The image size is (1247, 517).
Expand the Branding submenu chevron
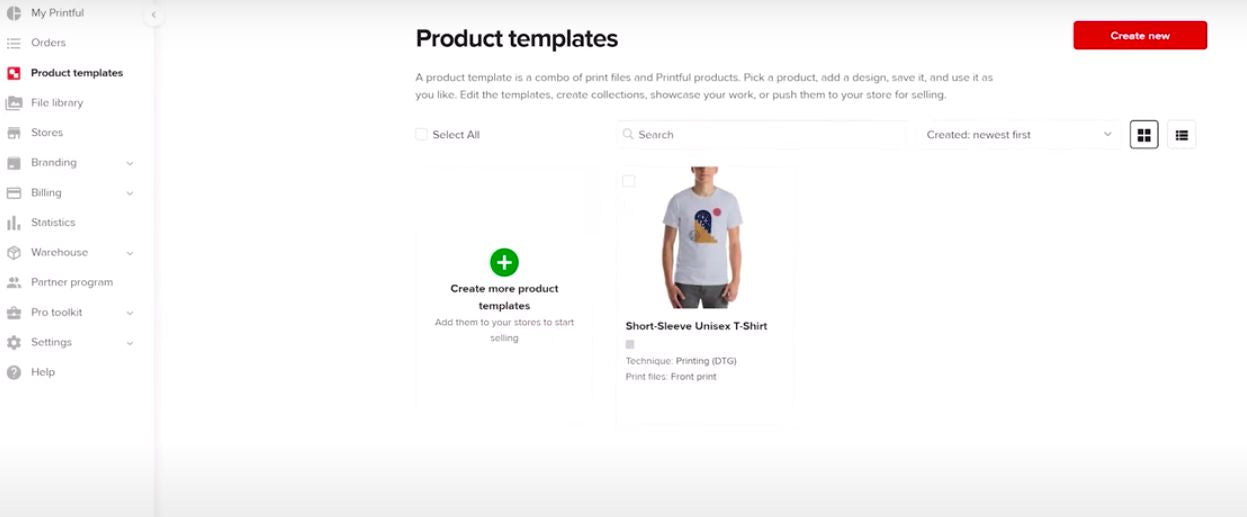130,163
